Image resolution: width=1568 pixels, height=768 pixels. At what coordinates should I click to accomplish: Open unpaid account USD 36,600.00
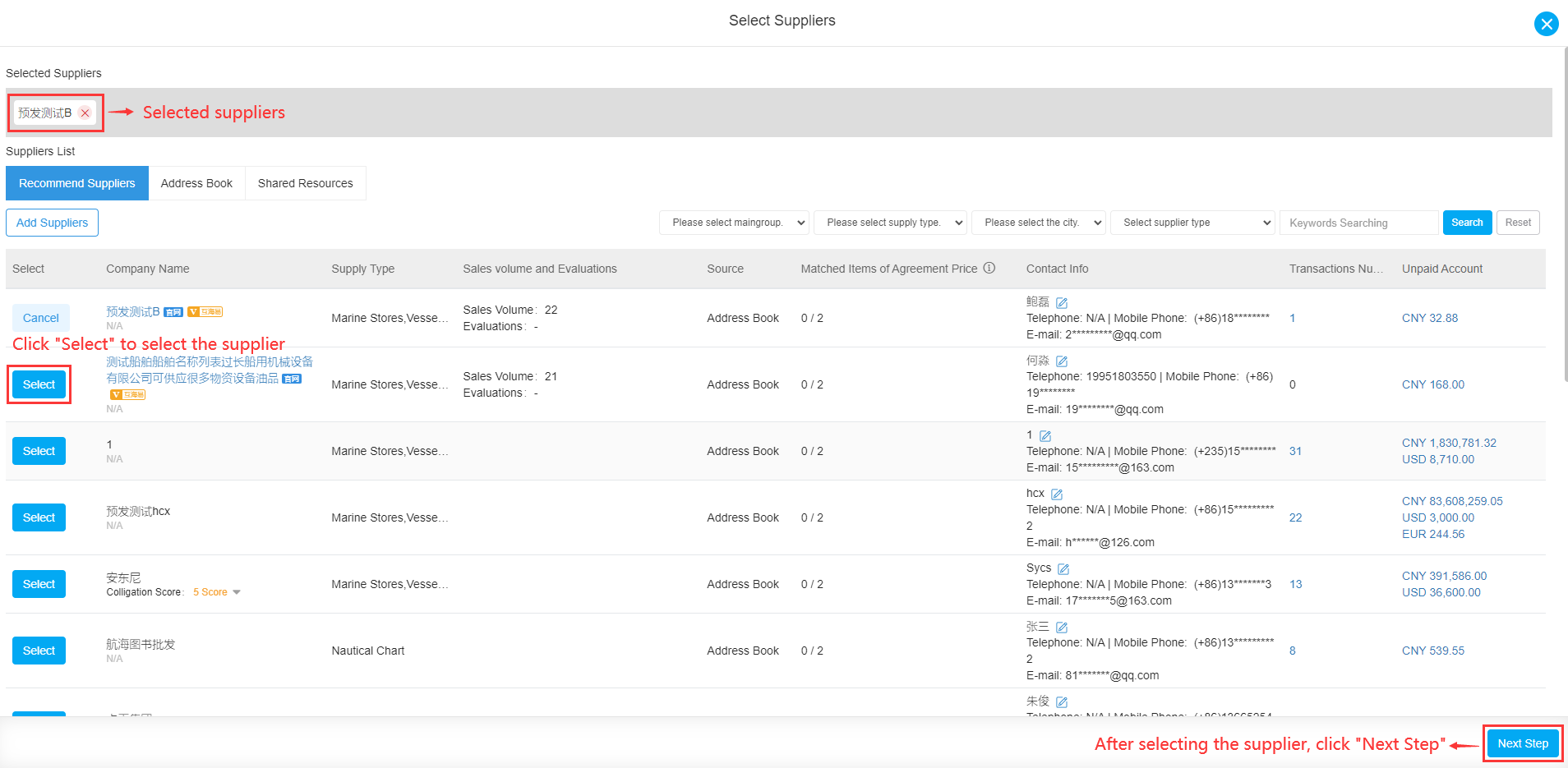tap(1441, 592)
